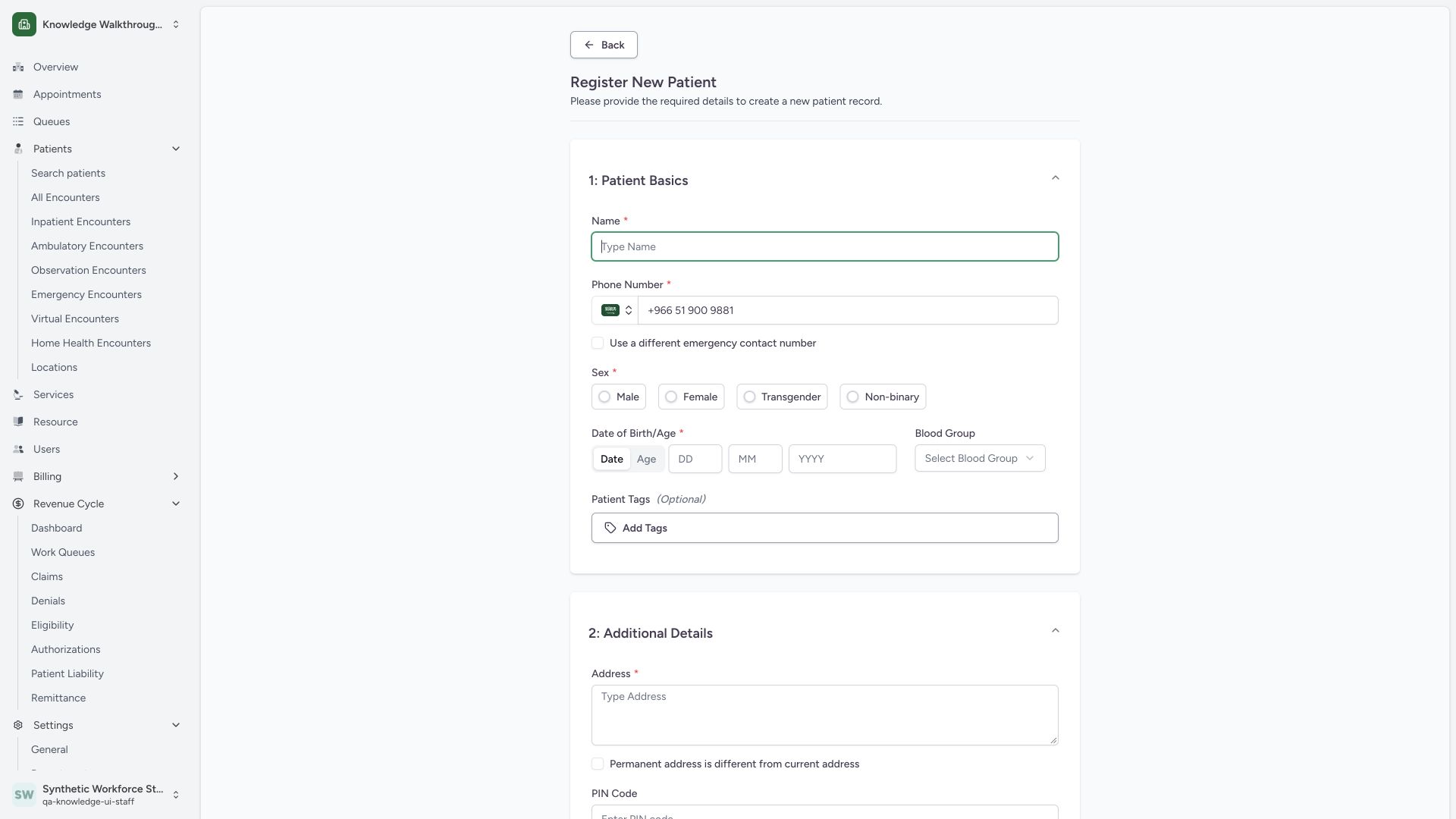Click the Resource sidebar icon
The width and height of the screenshot is (1456, 819).
click(x=18, y=422)
